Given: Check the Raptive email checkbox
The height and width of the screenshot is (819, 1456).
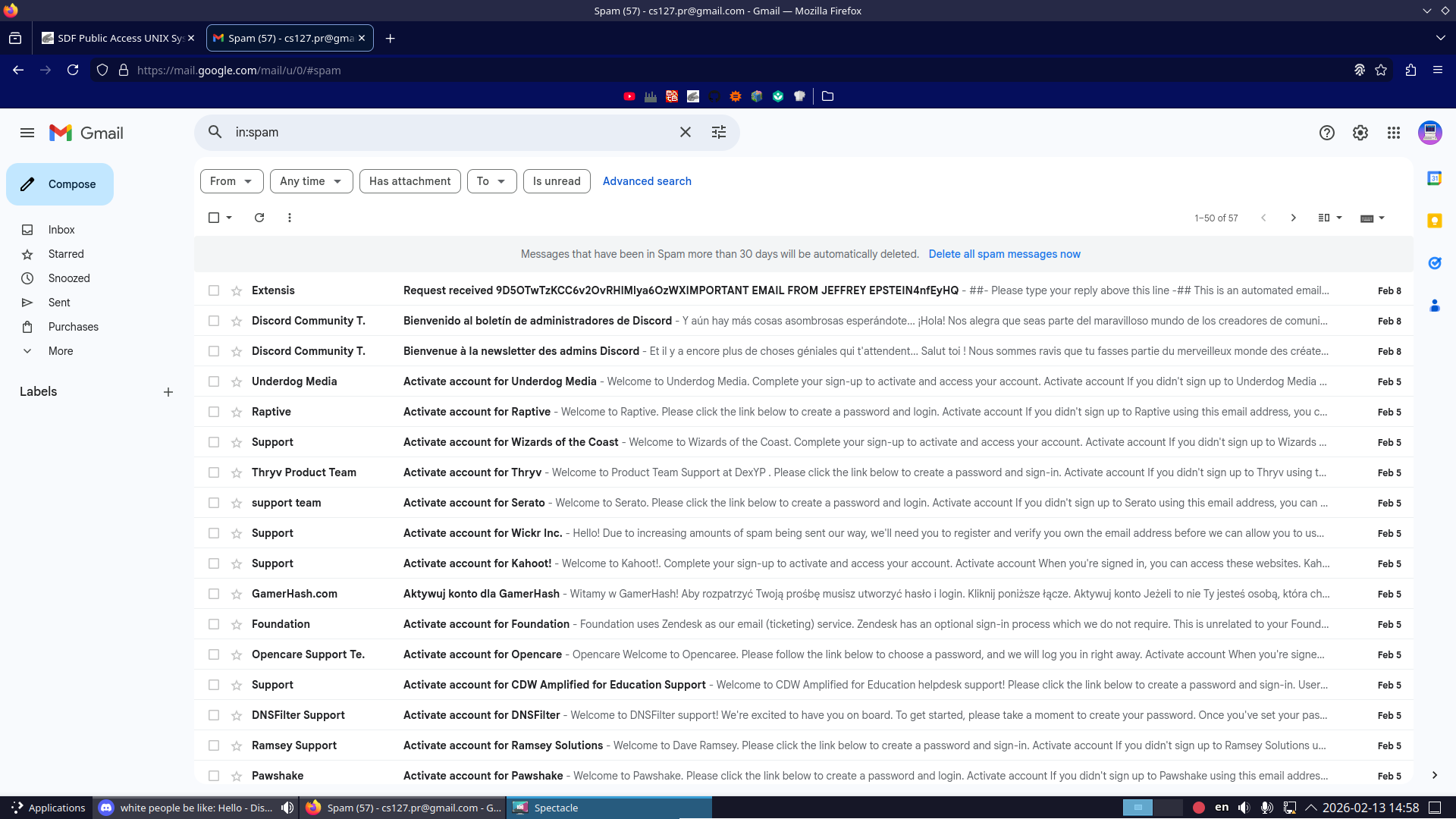Looking at the screenshot, I should [x=214, y=412].
